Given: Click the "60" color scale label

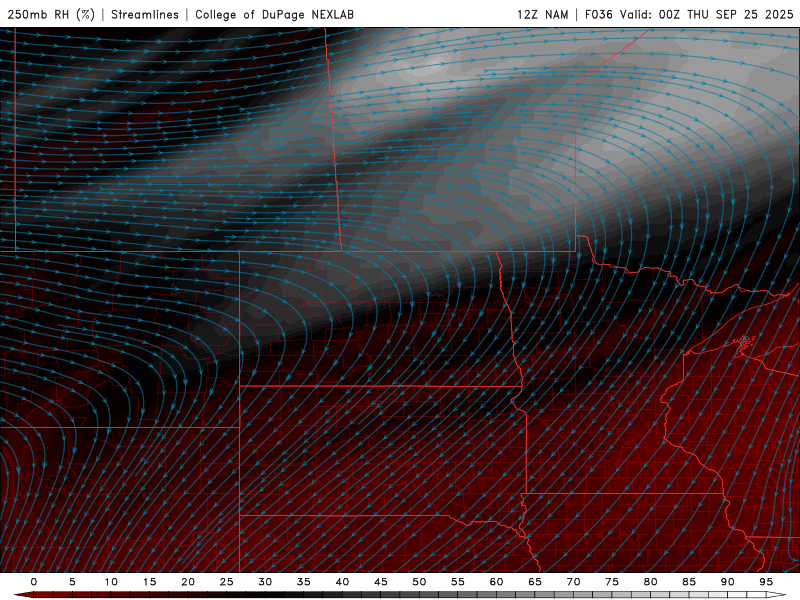Looking at the screenshot, I should (496, 582).
